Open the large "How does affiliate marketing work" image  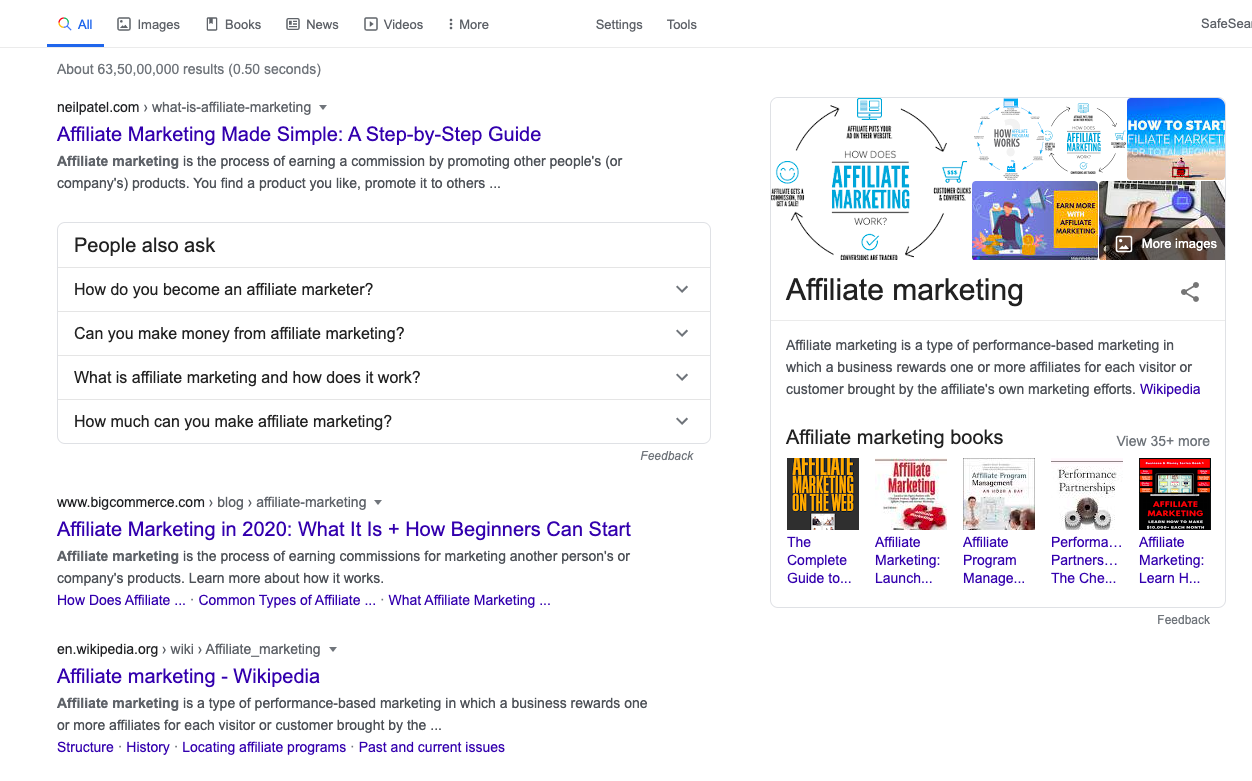tap(870, 179)
